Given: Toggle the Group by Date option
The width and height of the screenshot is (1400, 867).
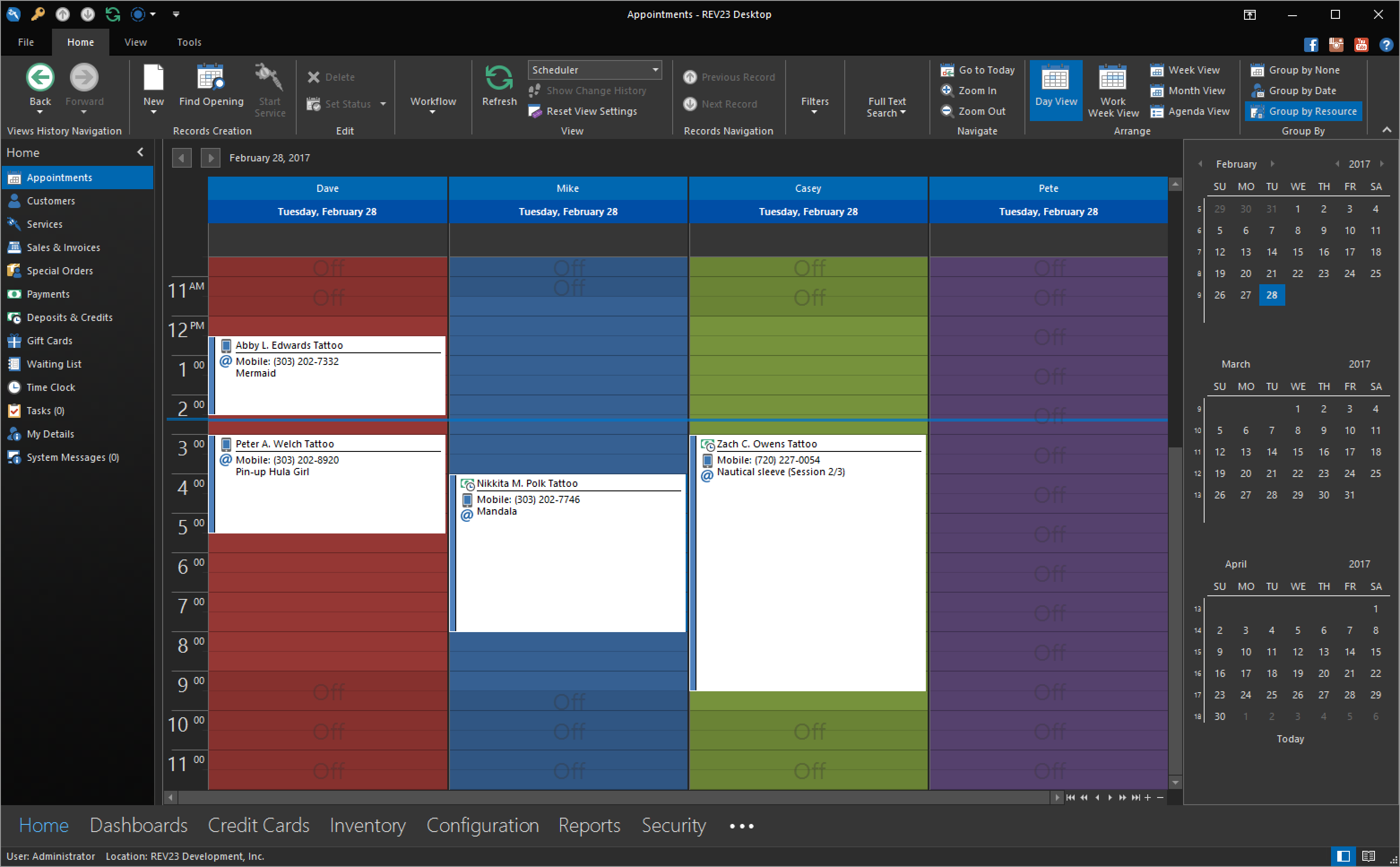Looking at the screenshot, I should [x=1301, y=90].
